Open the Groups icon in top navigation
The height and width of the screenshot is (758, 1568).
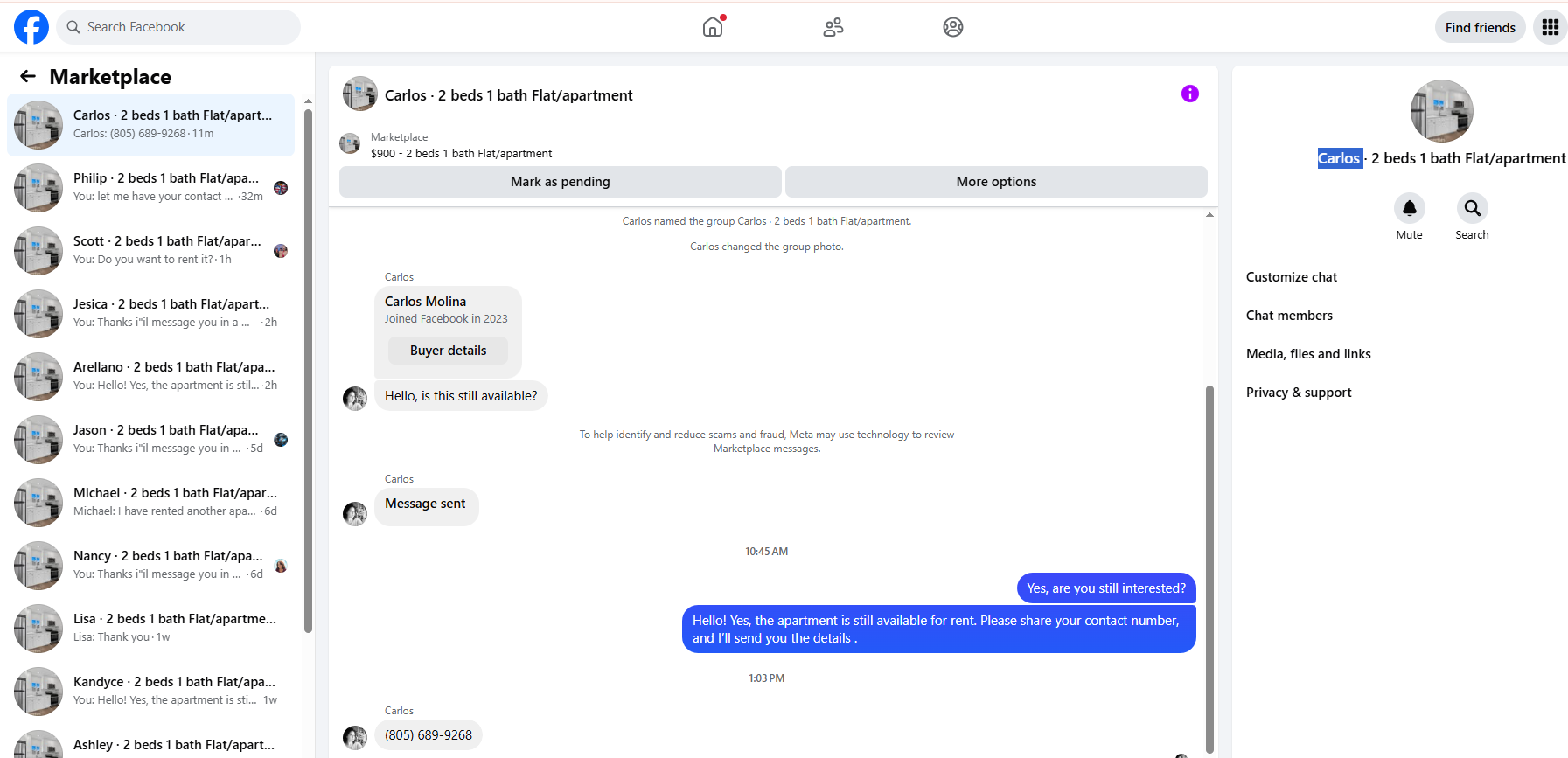(953, 27)
